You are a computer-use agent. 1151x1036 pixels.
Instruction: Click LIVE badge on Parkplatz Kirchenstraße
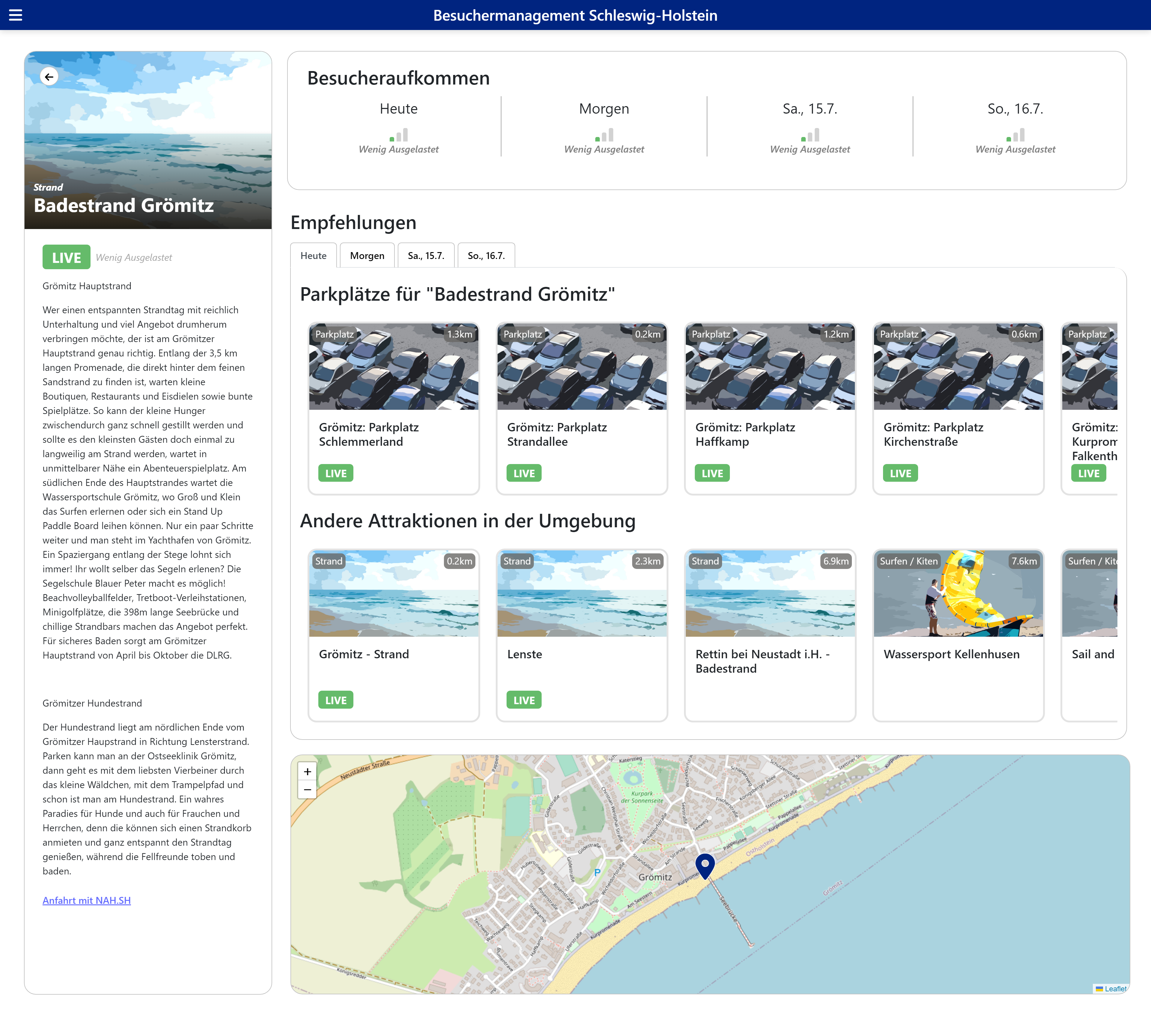coord(900,473)
